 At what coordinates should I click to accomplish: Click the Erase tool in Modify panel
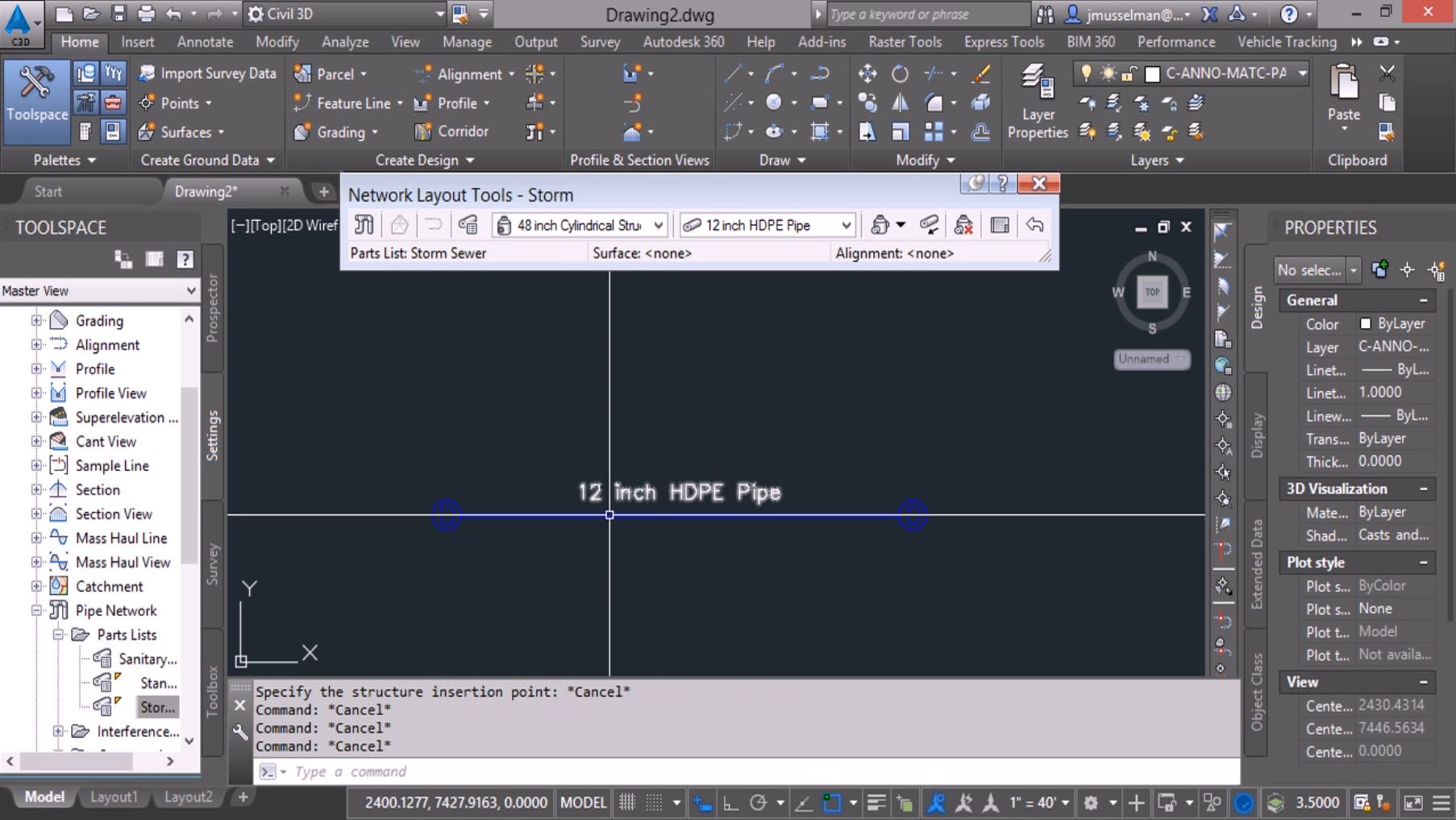tap(981, 74)
